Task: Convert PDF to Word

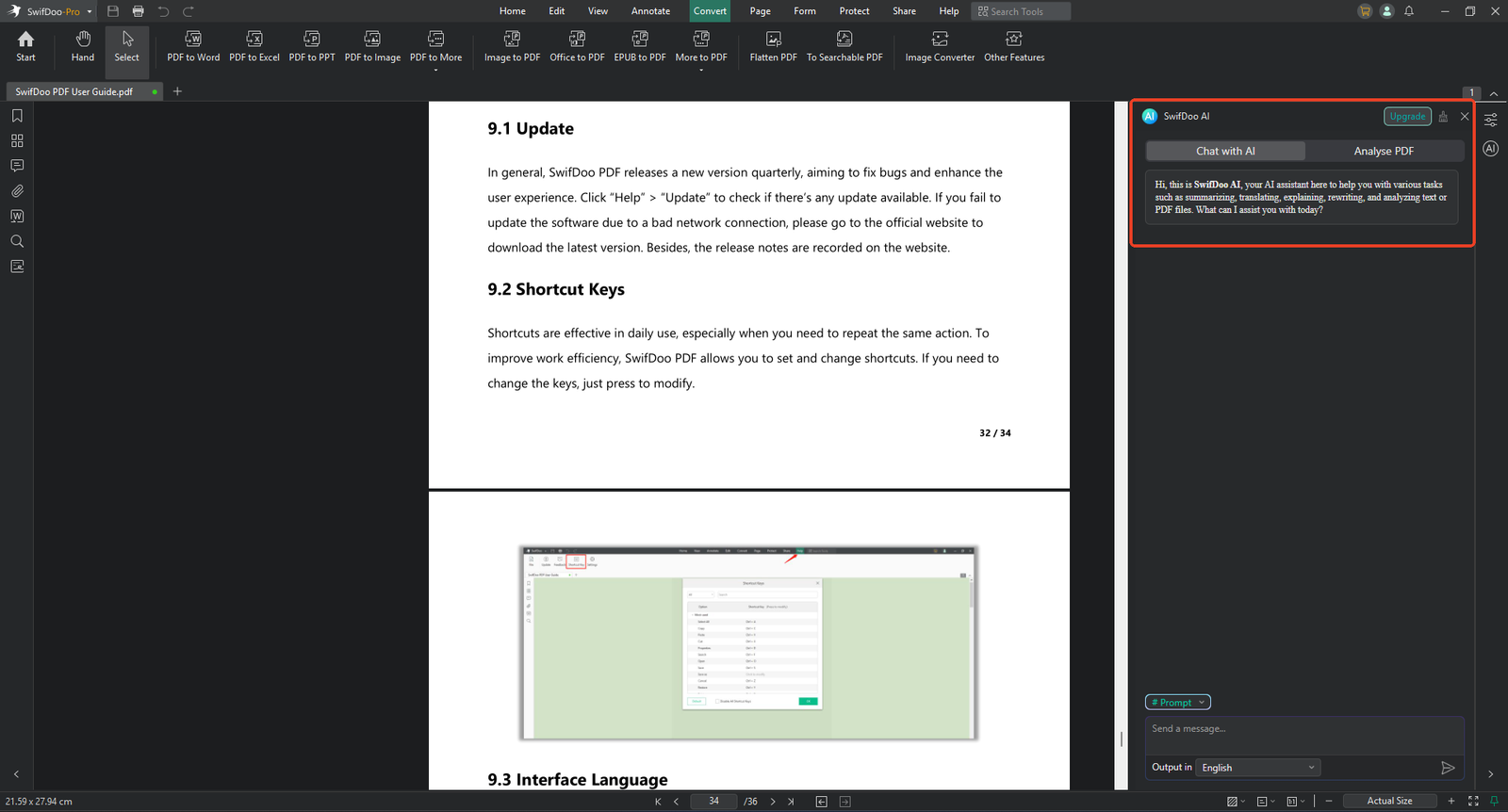Action: click(x=193, y=46)
